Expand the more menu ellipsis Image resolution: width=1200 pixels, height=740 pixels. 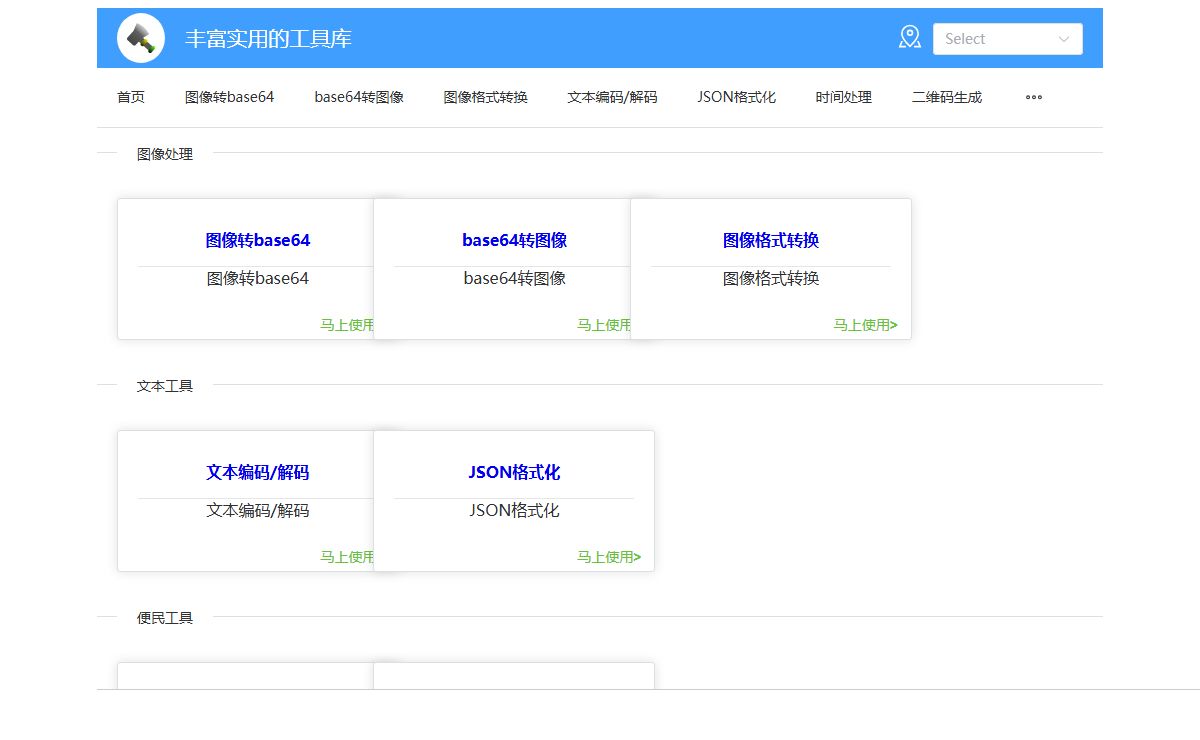pyautogui.click(x=1034, y=97)
